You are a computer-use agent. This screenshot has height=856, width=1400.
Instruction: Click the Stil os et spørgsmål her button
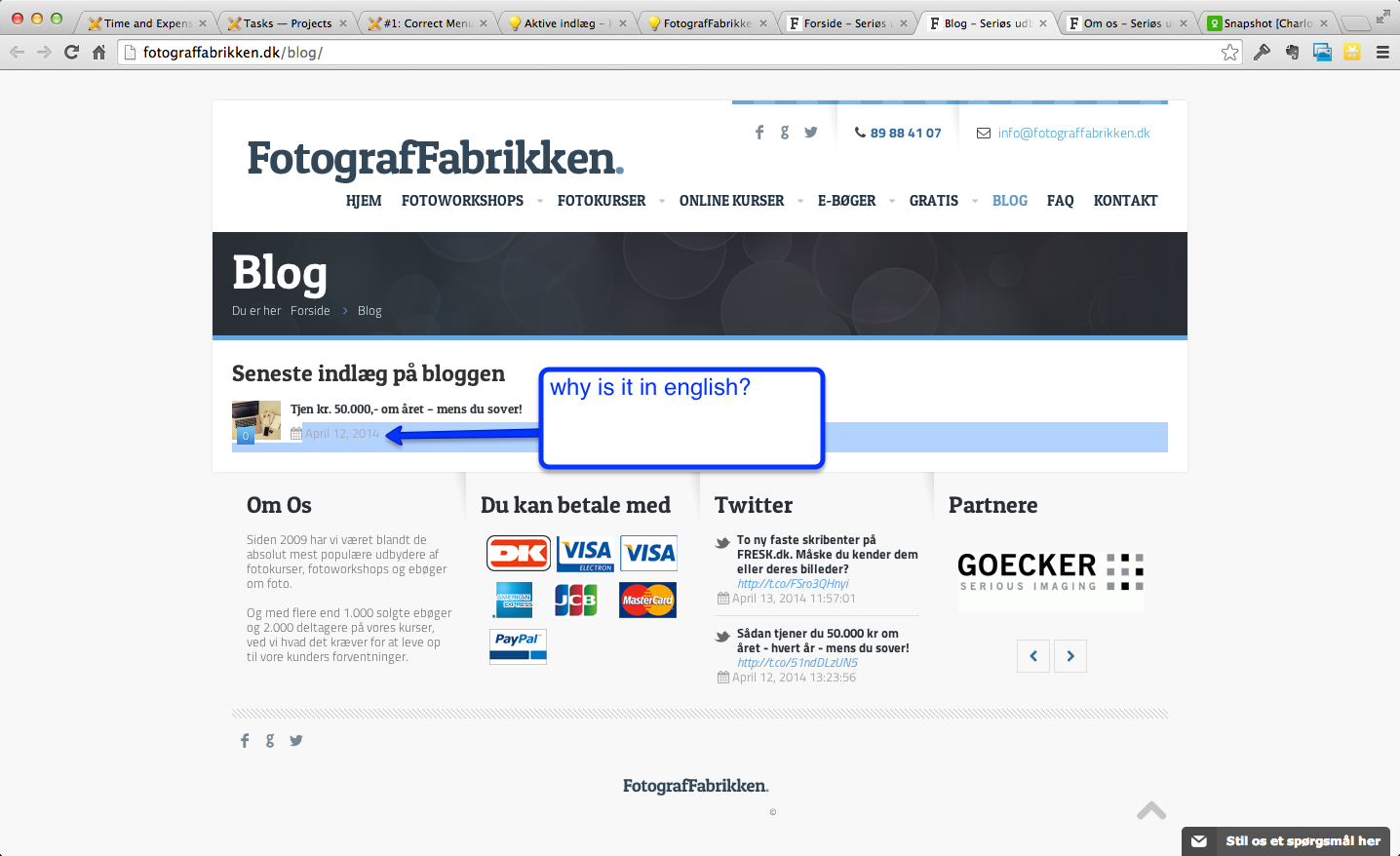pos(1302,840)
